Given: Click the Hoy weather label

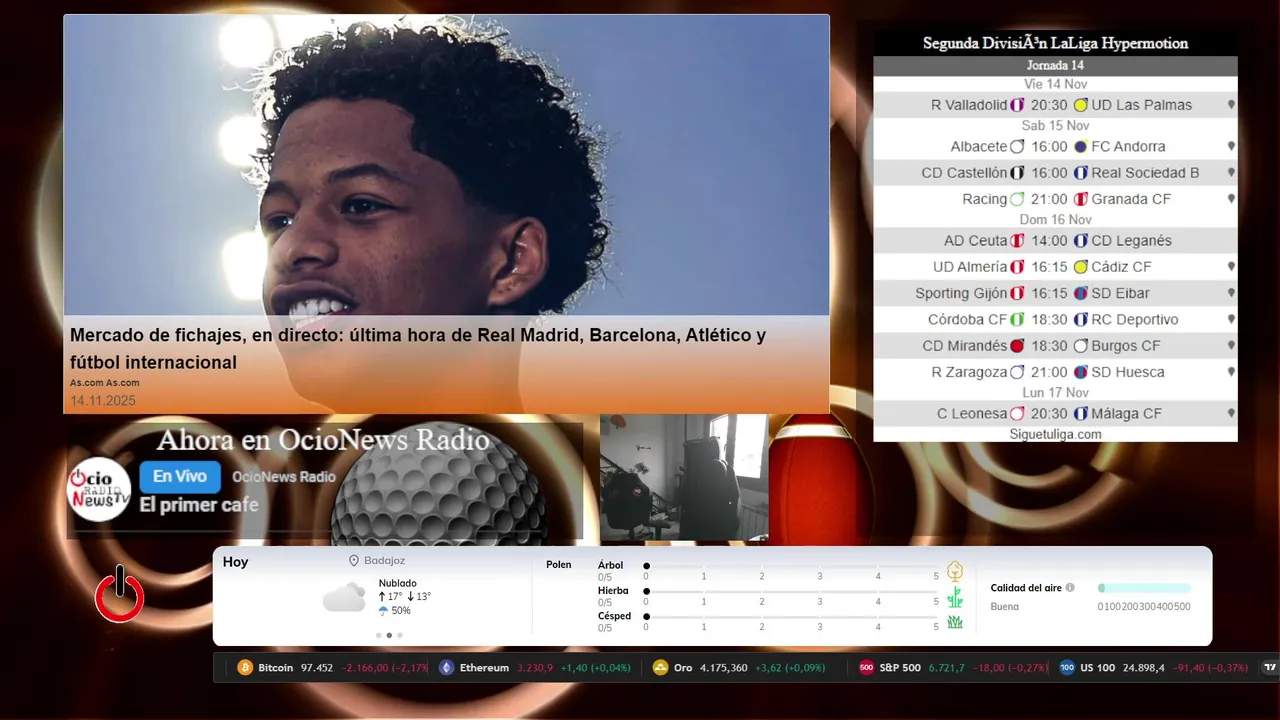Looking at the screenshot, I should [236, 562].
